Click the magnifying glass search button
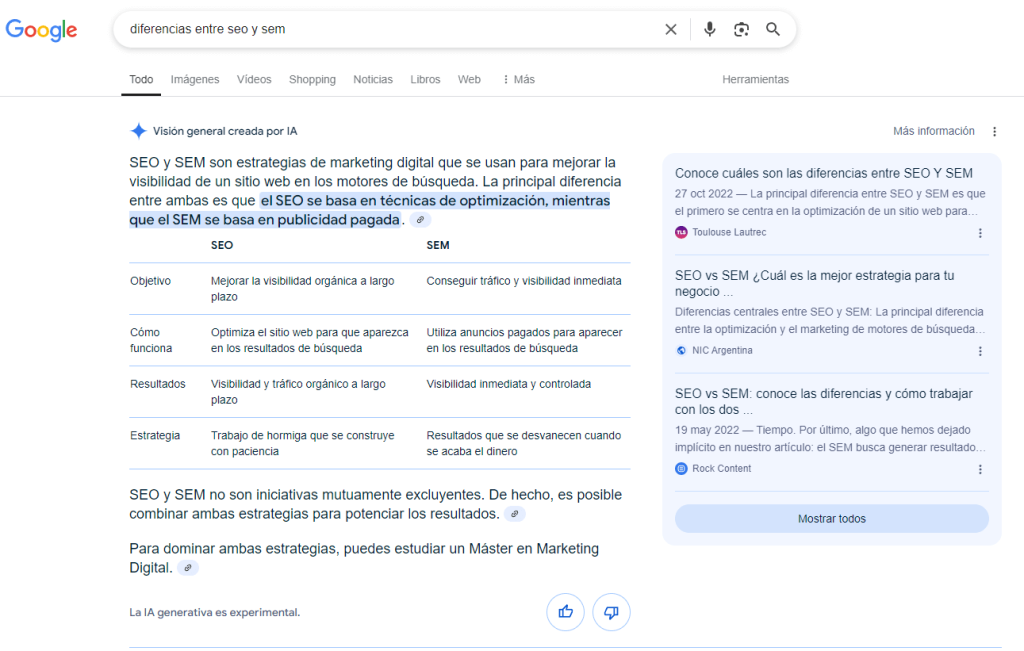1024x651 pixels. pos(773,30)
